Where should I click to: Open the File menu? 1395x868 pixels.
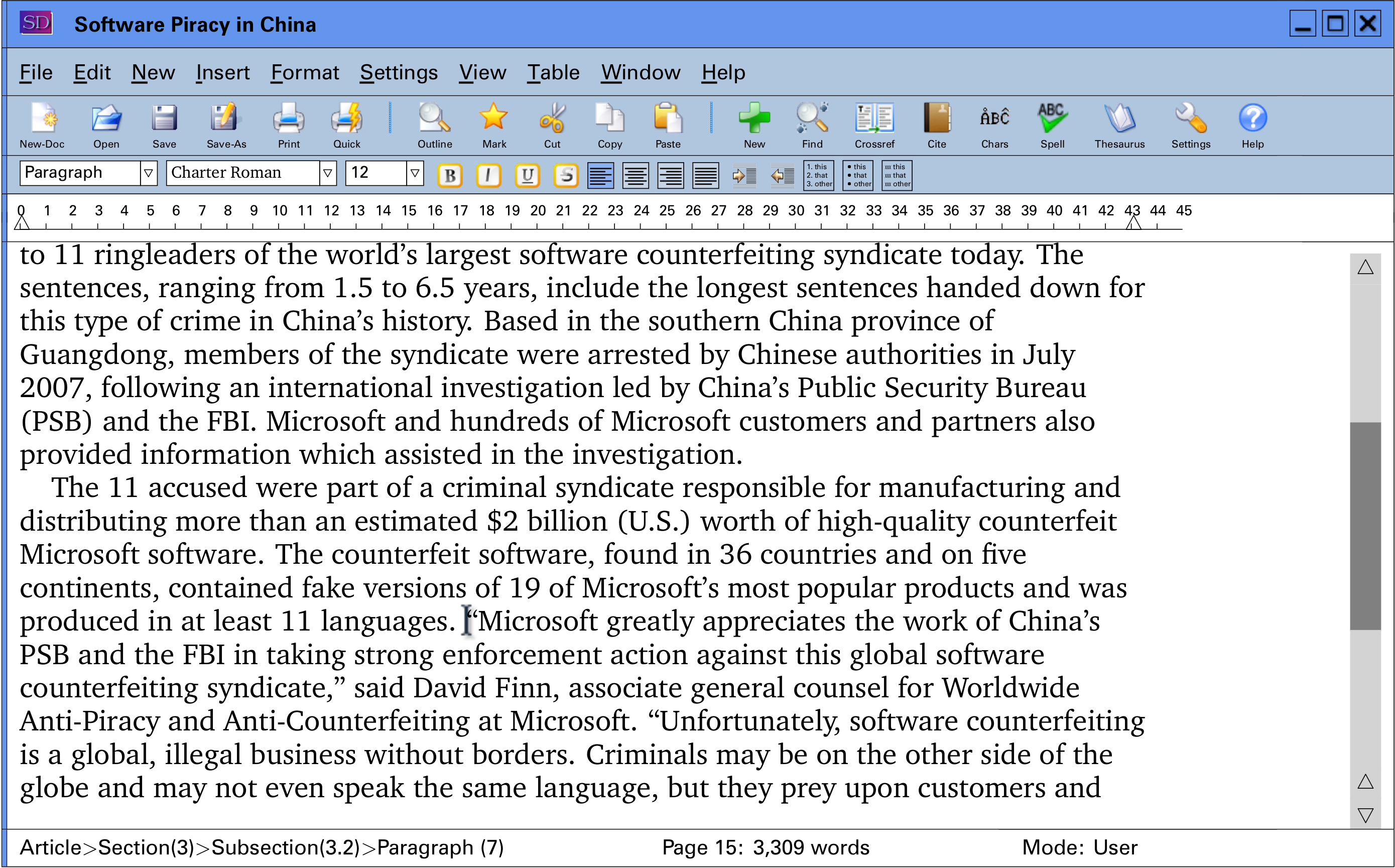(x=36, y=72)
